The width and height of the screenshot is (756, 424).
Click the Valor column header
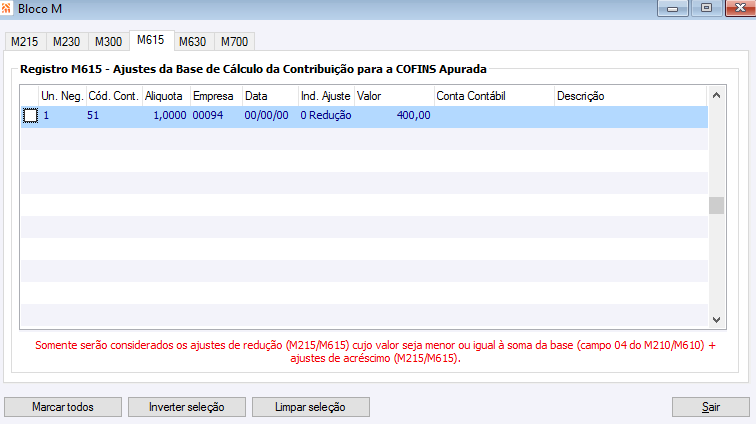(x=394, y=96)
